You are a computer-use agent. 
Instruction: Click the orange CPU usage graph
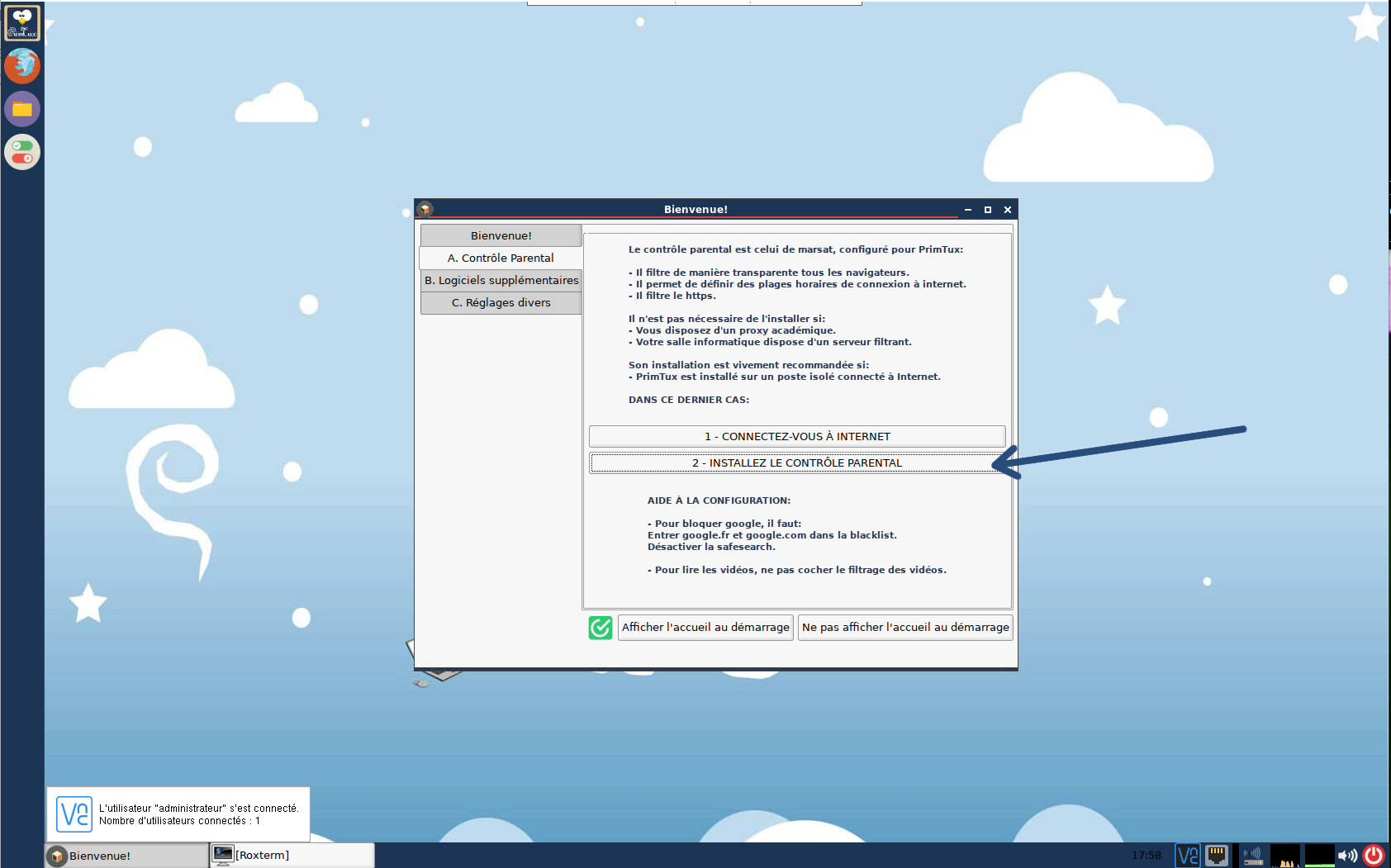click(1285, 855)
